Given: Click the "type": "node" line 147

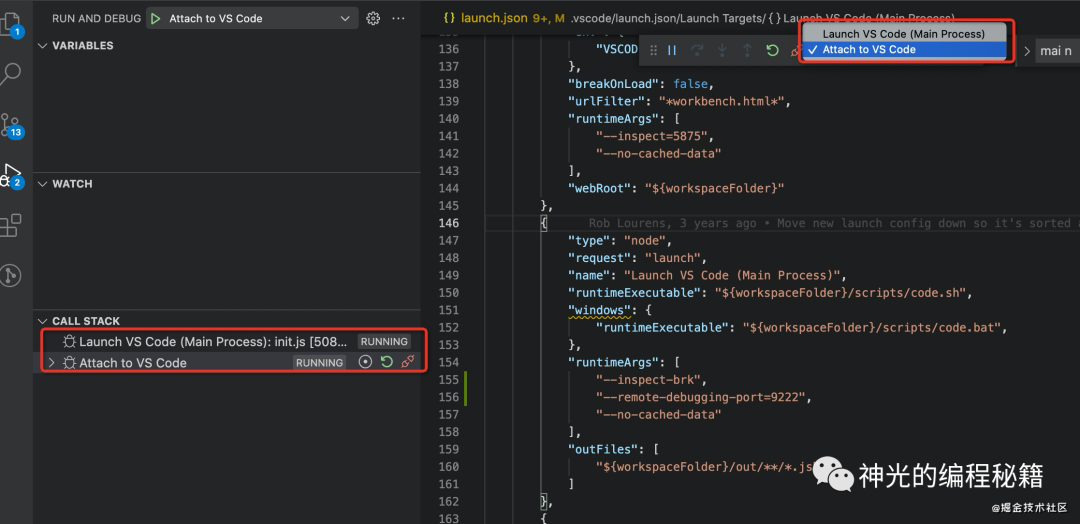Looking at the screenshot, I should [620, 240].
